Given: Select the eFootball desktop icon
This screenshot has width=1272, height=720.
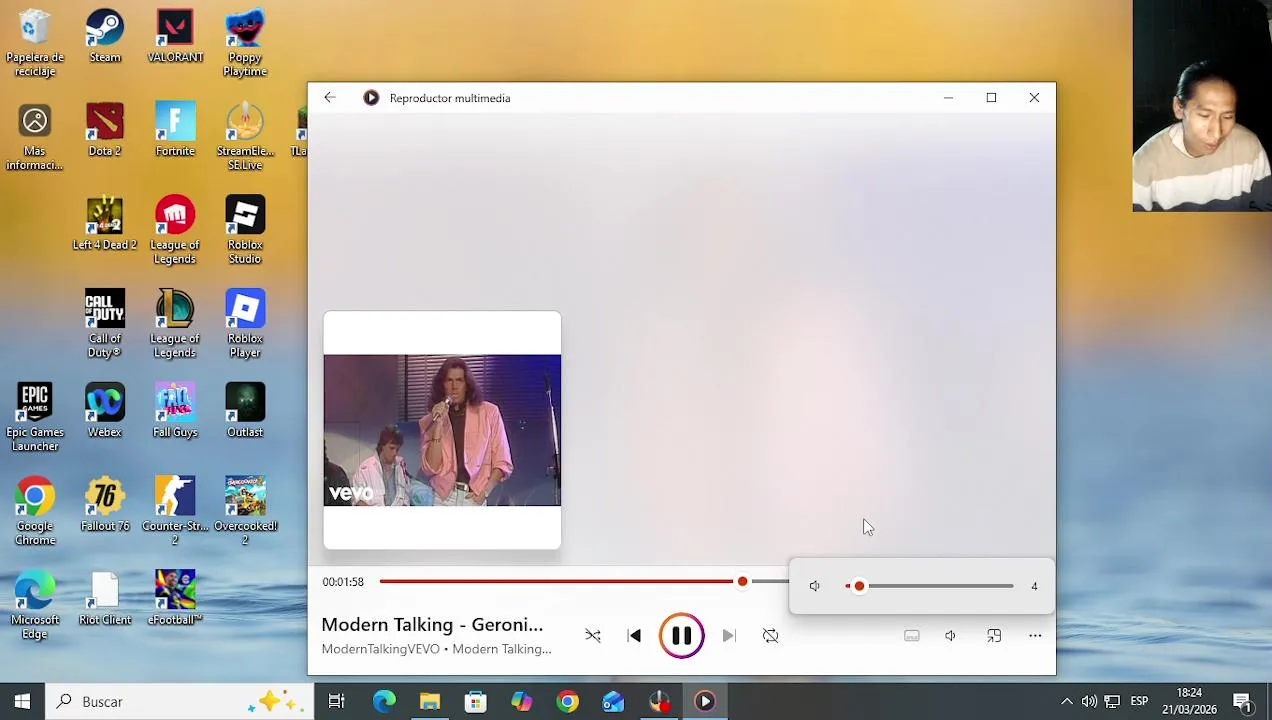Looking at the screenshot, I should [x=175, y=599].
